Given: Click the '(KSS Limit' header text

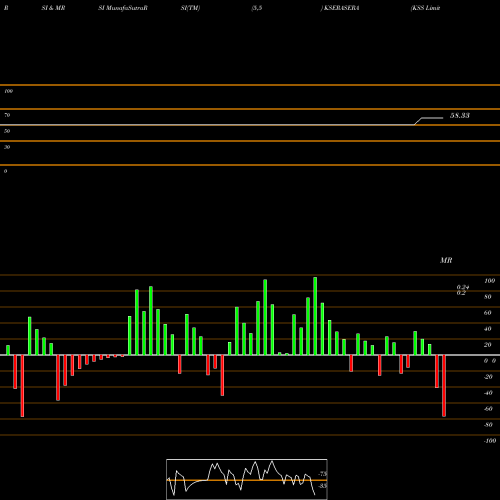Looking at the screenshot, I should [425, 8].
